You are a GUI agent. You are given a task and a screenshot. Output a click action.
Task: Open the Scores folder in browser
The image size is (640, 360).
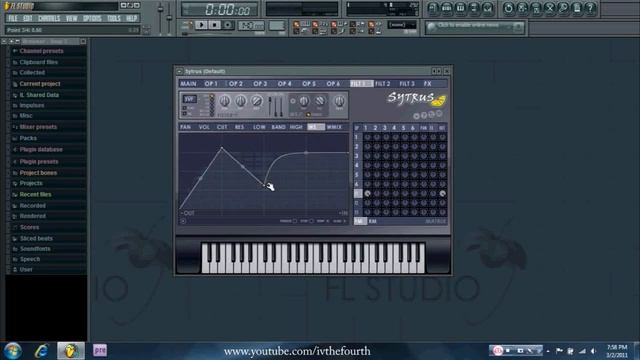pos(29,227)
